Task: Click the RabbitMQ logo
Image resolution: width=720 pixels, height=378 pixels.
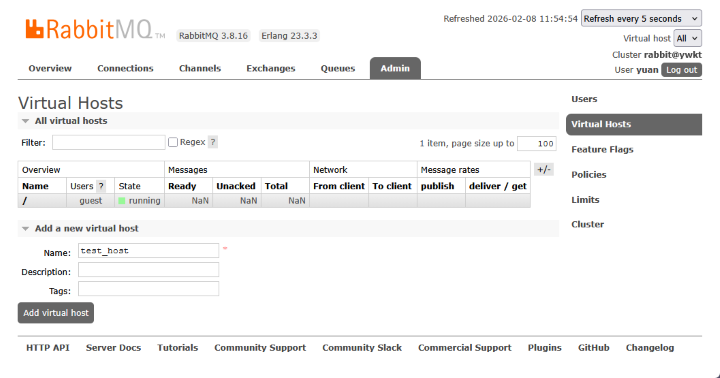Action: [95, 29]
